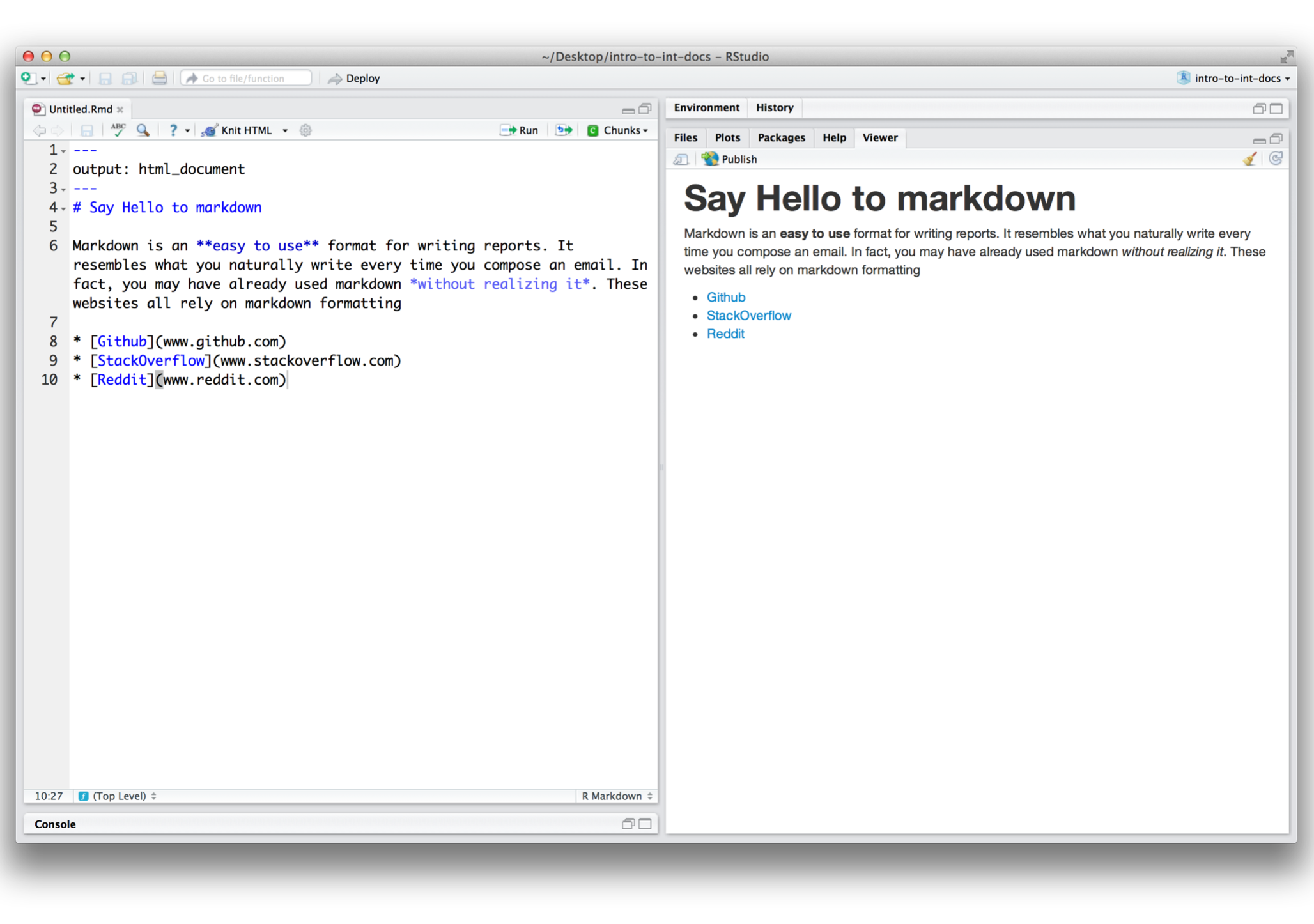Viewport: 1314px width, 924px height.
Task: Toggle the Top Level indicator in status bar
Action: (115, 795)
